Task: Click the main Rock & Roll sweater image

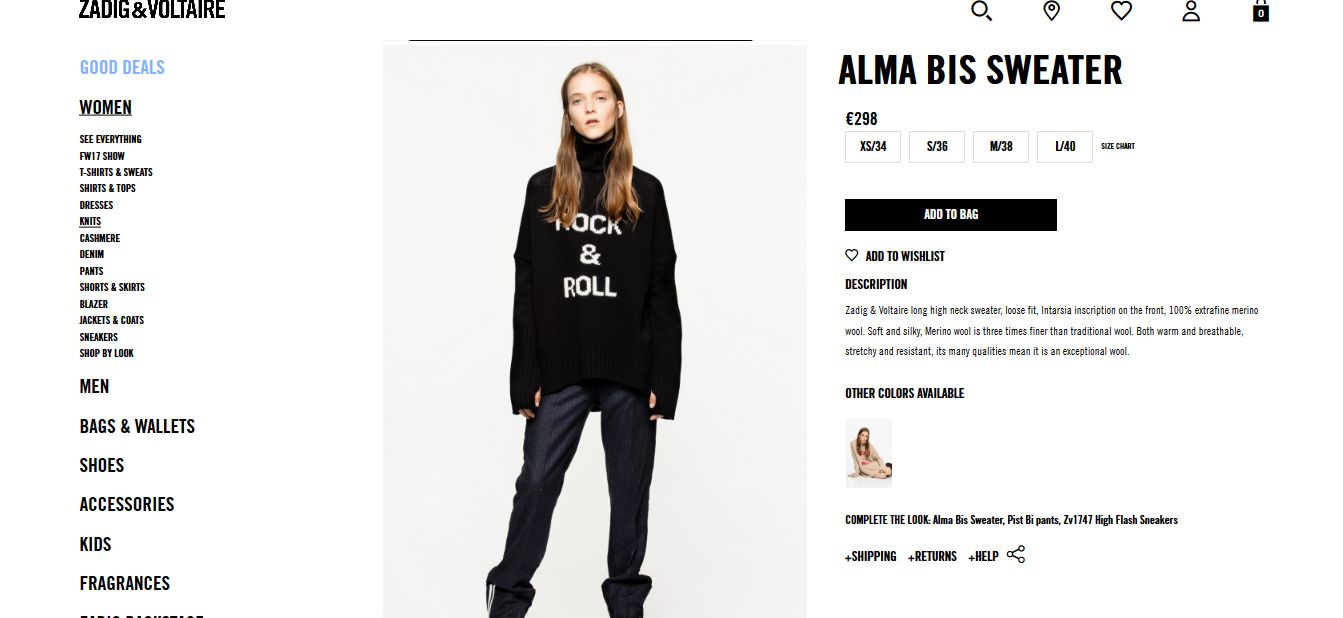Action: (595, 331)
